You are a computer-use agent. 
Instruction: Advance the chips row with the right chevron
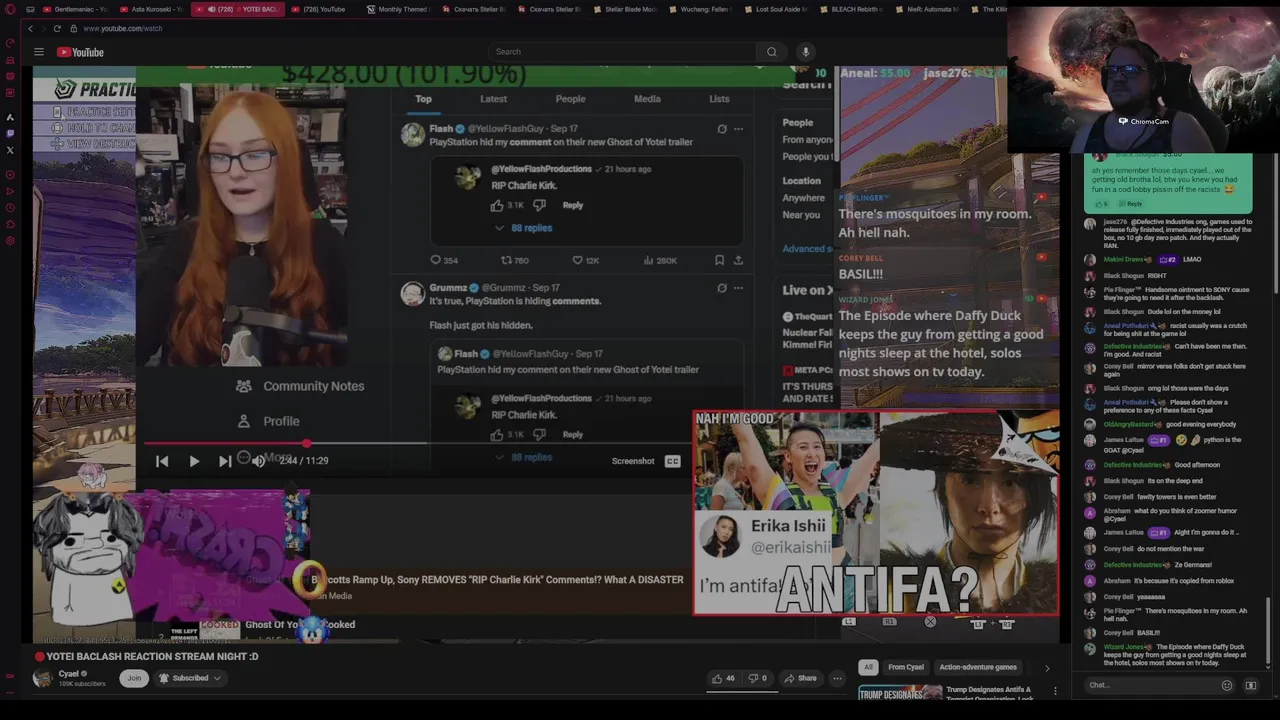(1047, 668)
